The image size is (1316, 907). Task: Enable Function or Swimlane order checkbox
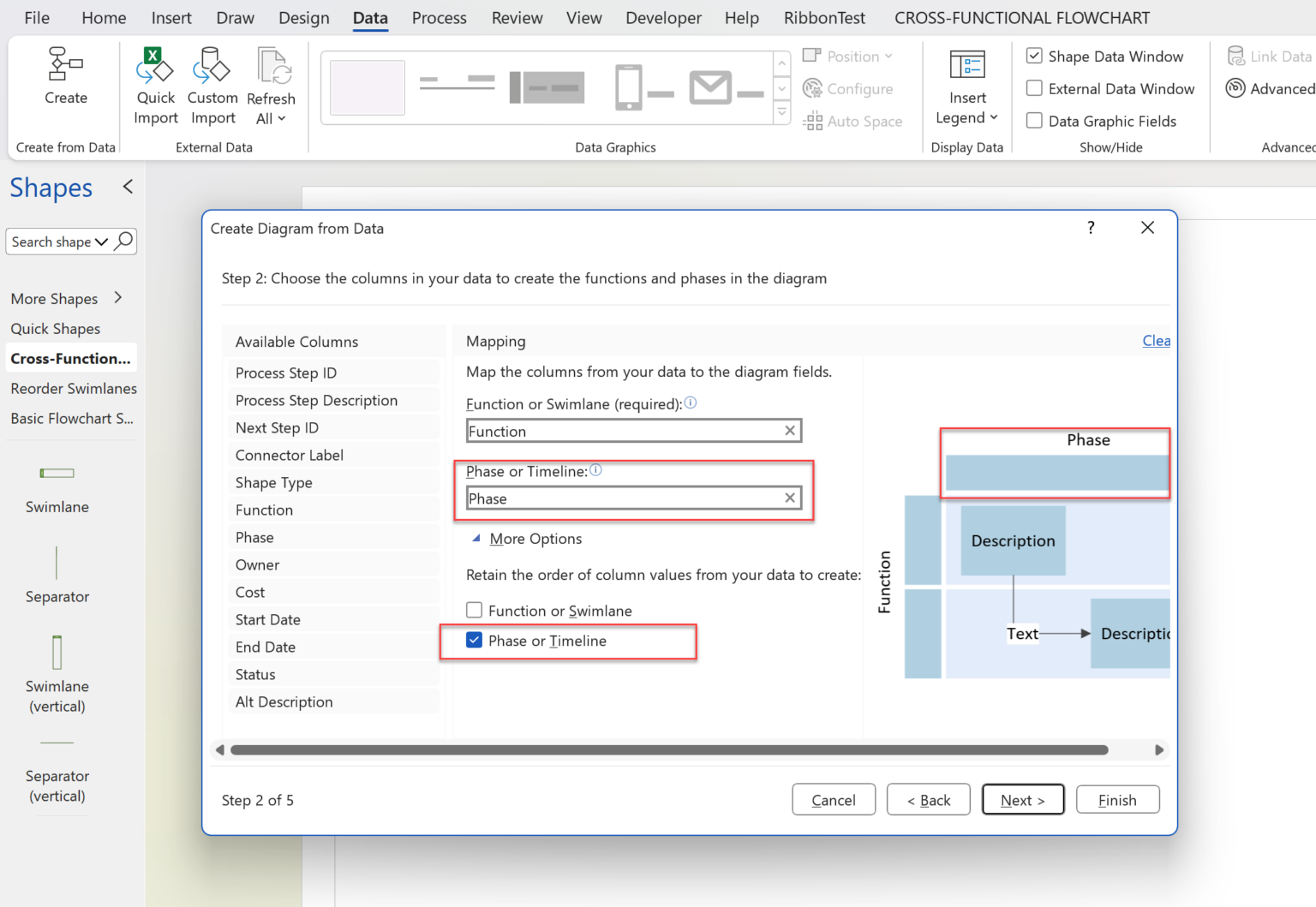point(475,610)
